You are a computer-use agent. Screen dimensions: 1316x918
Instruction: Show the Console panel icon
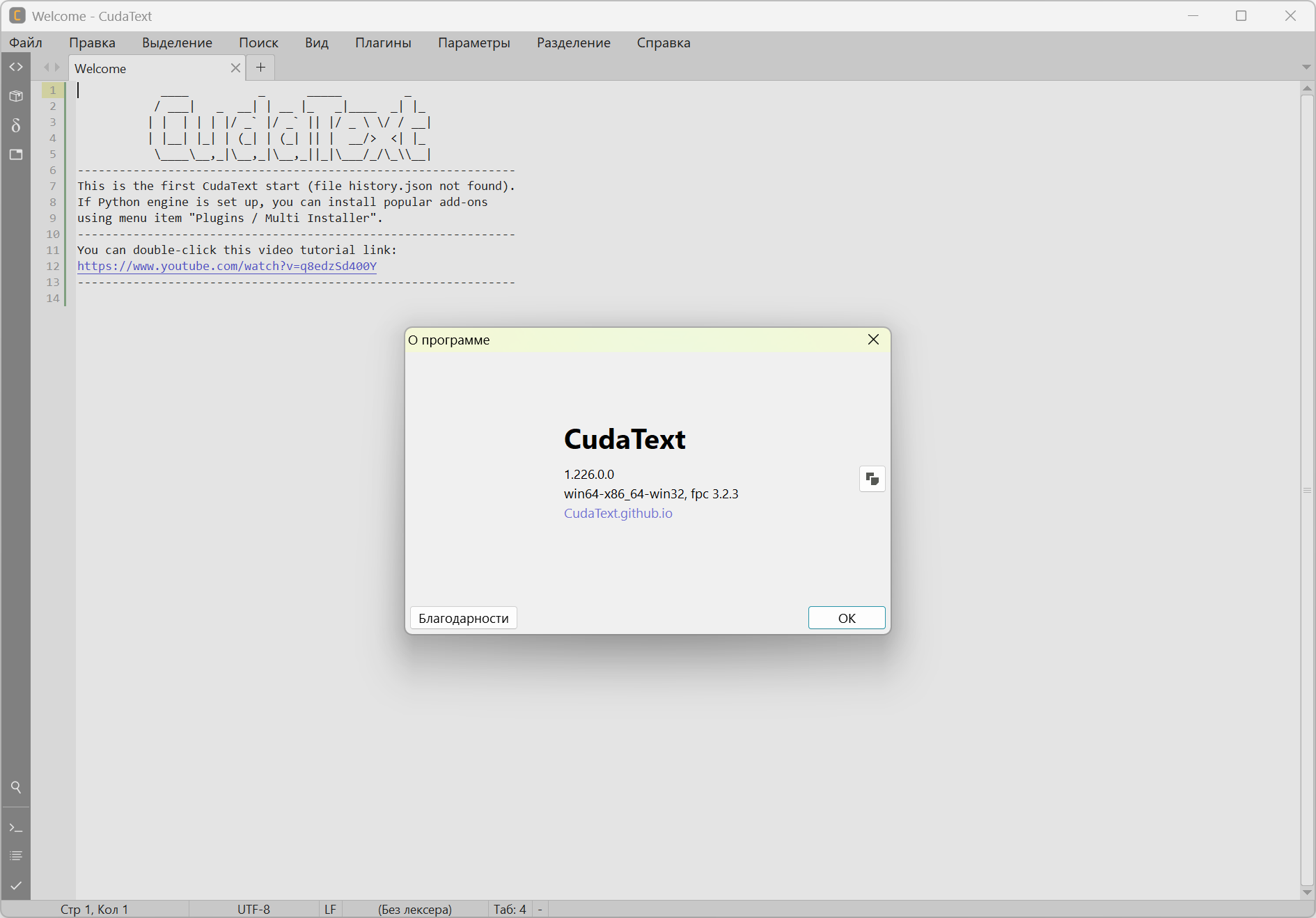[x=16, y=828]
